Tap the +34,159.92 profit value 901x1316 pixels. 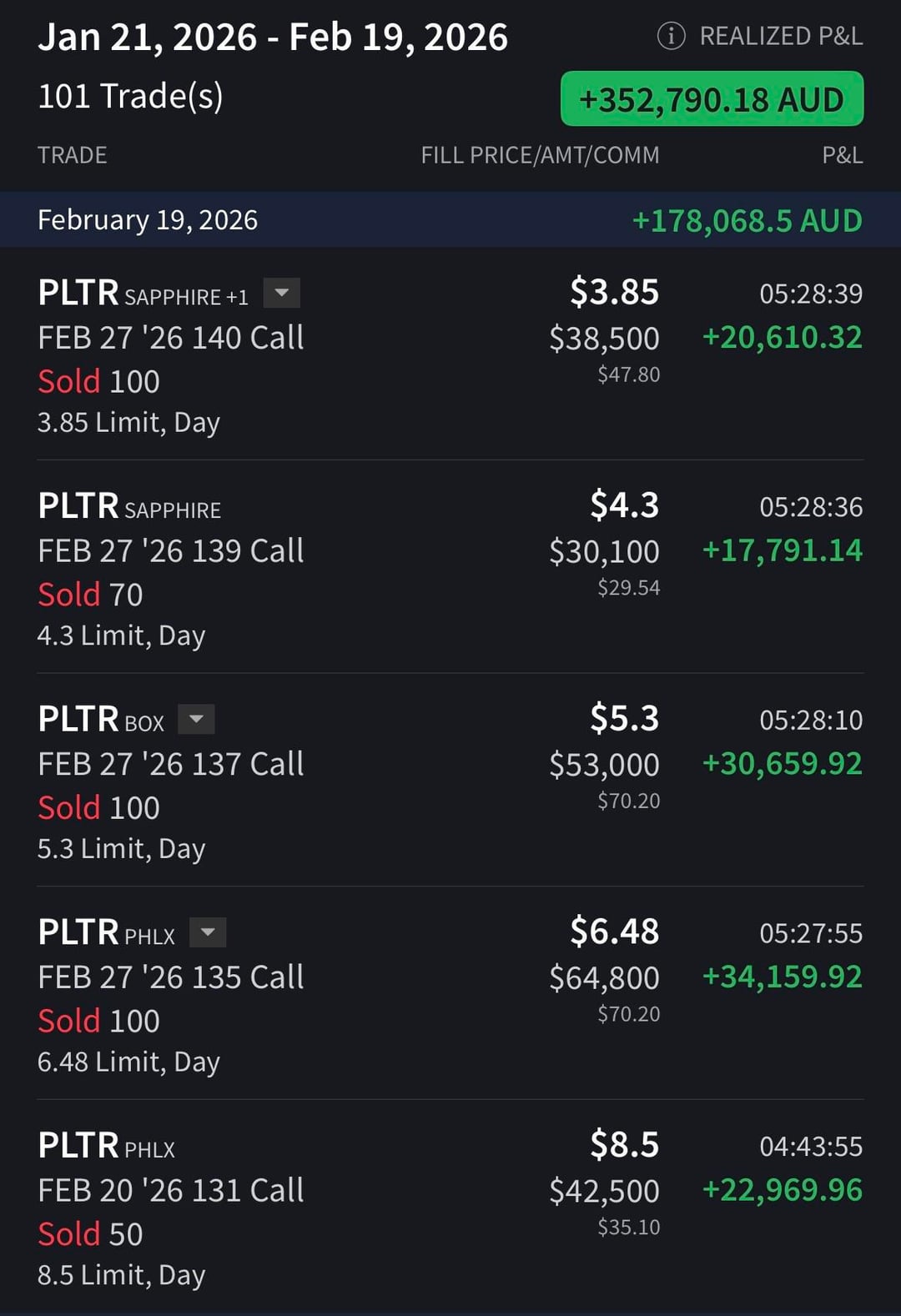[x=782, y=977]
